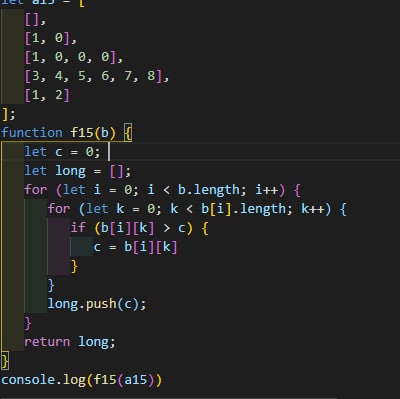Viewport: 400px width, 399px height.
Task: Click function name f15 in the declaration
Action: [x=82, y=133]
